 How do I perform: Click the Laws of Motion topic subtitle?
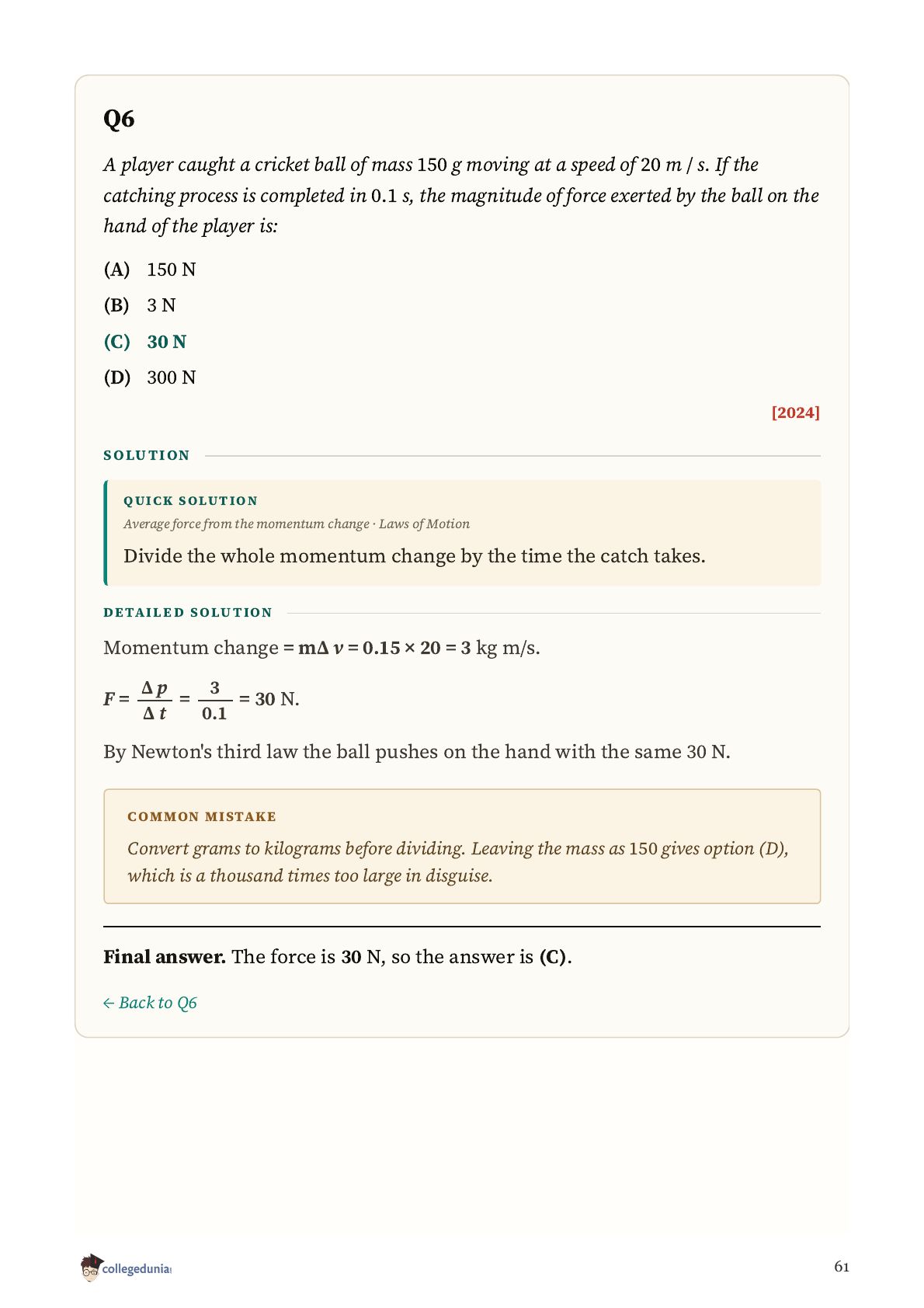pos(424,524)
